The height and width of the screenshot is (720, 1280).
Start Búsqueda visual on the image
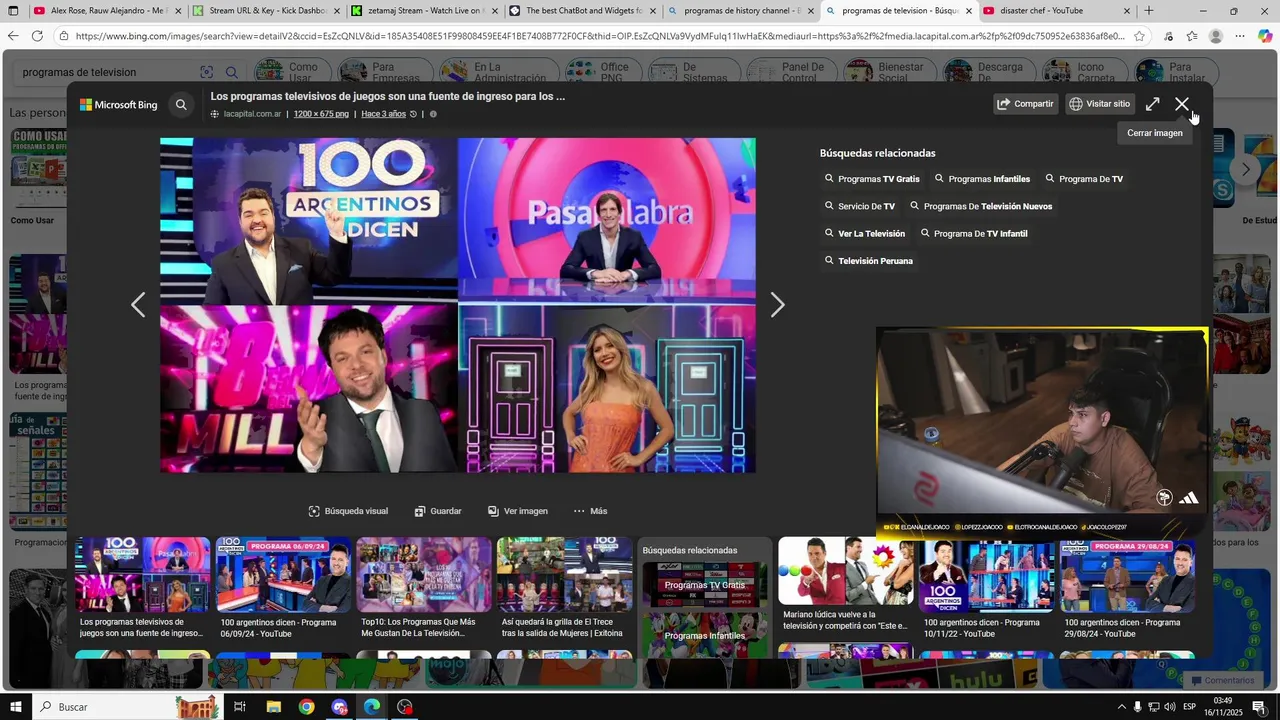(348, 511)
